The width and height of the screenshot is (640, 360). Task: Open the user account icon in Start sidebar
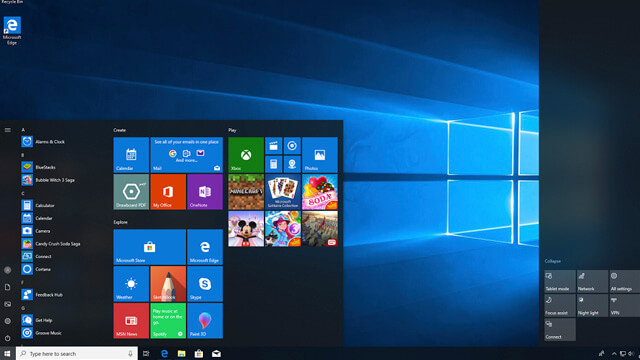pyautogui.click(x=7, y=270)
